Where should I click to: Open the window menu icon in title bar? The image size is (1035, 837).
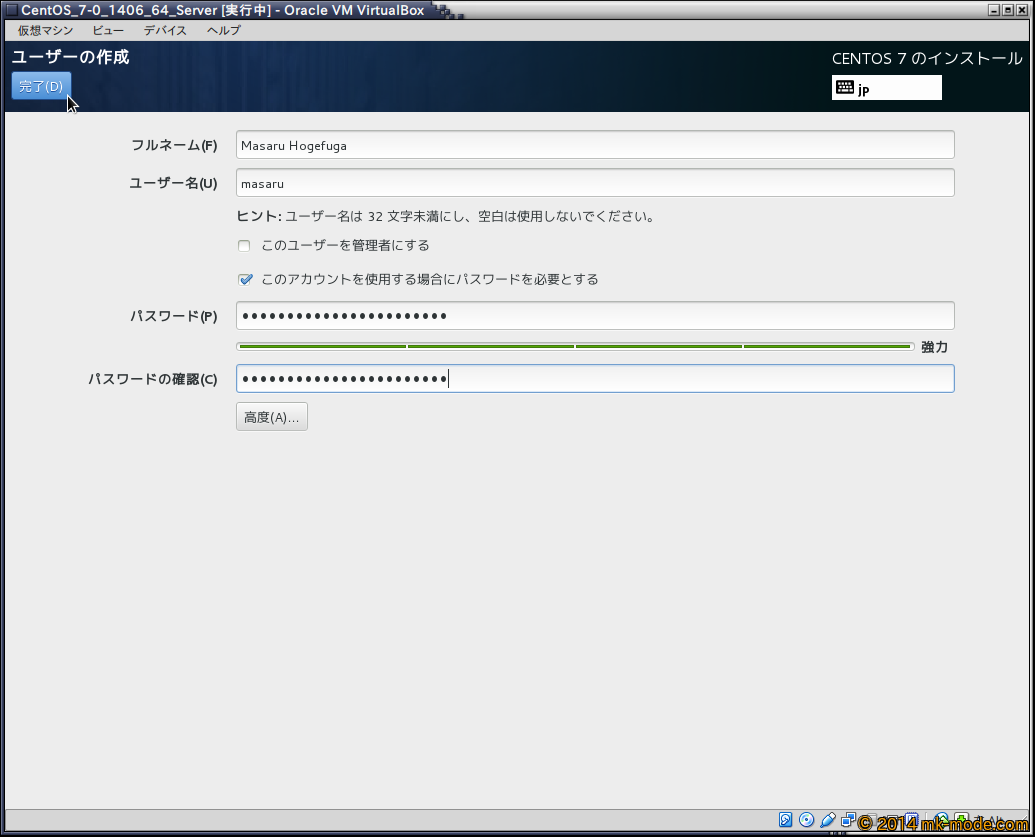11,10
